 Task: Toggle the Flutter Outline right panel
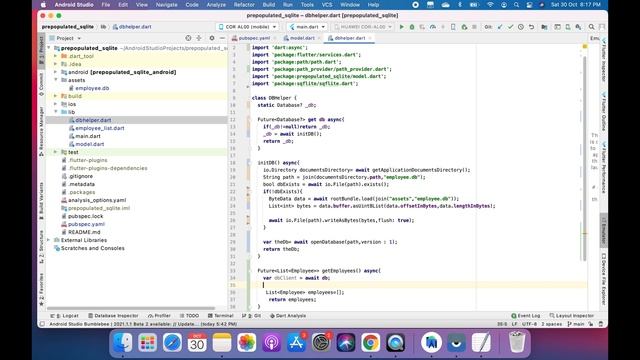(x=604, y=112)
